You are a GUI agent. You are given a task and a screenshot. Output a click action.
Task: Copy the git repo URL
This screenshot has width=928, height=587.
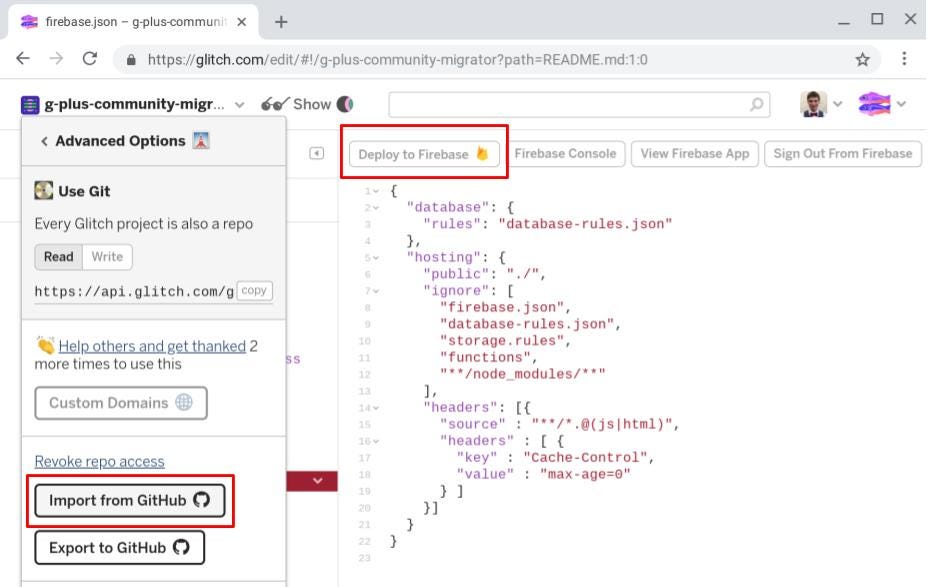coord(254,291)
